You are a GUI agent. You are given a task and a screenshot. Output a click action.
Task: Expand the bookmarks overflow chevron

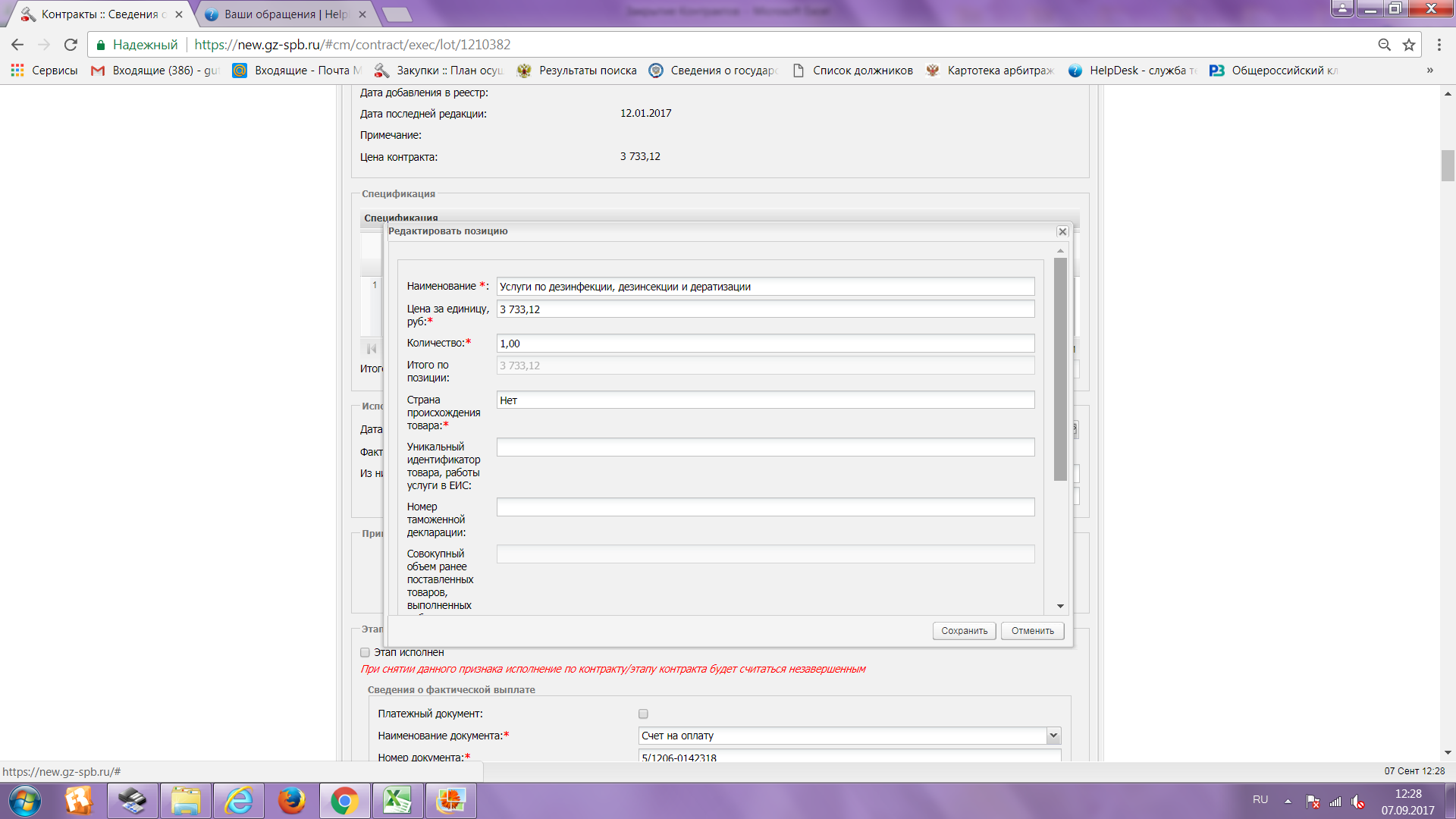tap(1429, 71)
